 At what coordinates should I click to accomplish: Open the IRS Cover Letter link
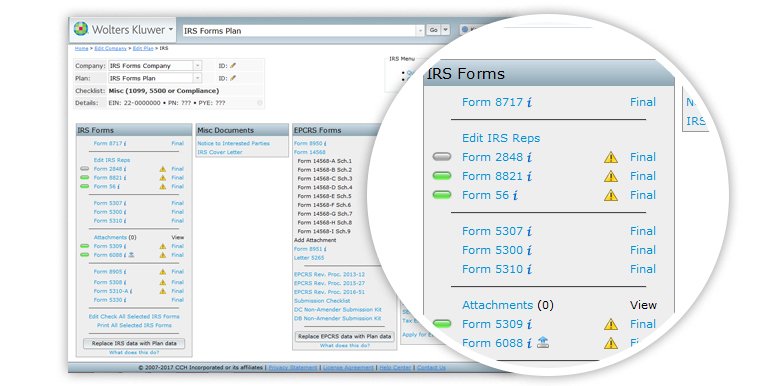pyautogui.click(x=220, y=152)
